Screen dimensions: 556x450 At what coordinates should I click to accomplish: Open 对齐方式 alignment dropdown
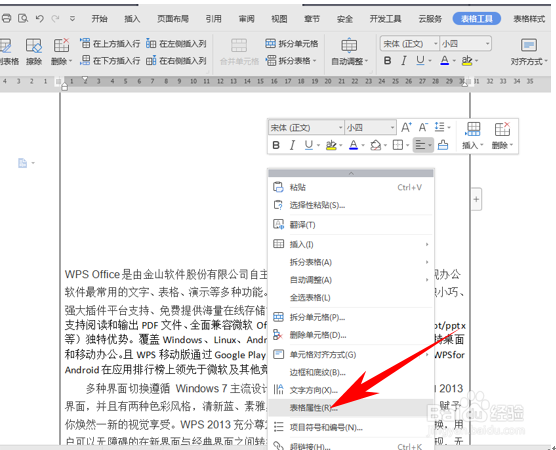click(529, 52)
